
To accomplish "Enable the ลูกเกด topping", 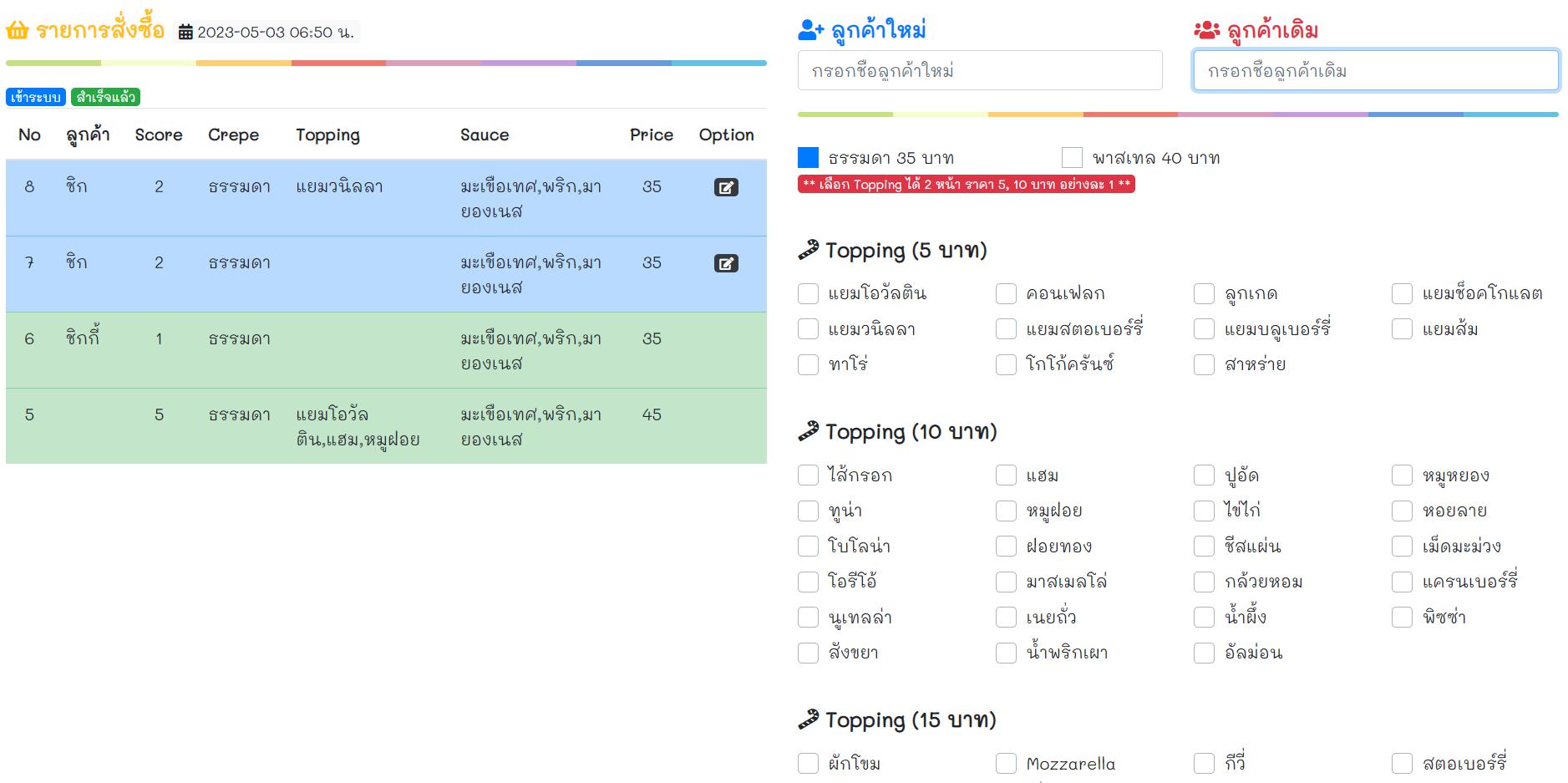I will click(x=1204, y=294).
